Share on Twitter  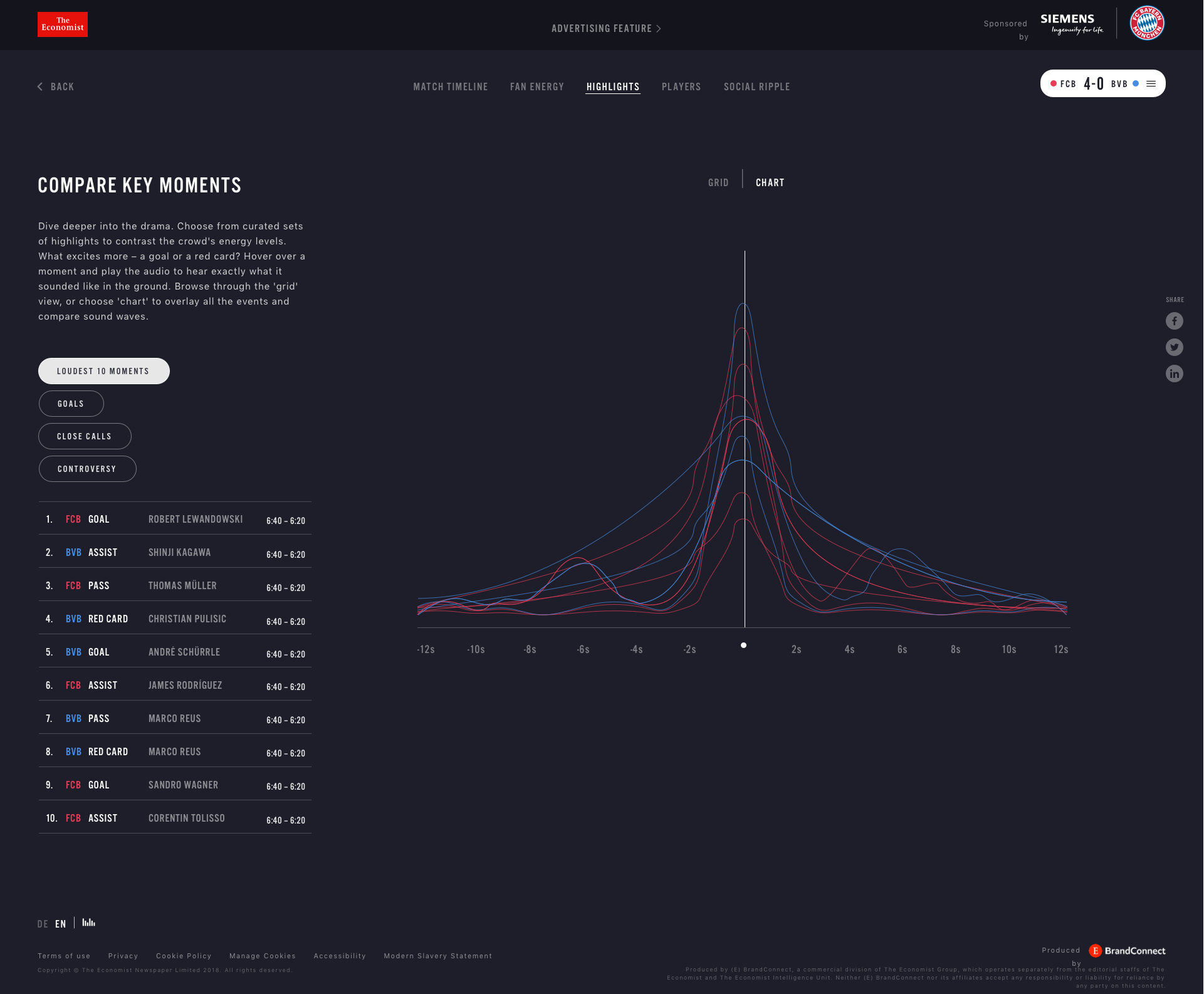1174,347
